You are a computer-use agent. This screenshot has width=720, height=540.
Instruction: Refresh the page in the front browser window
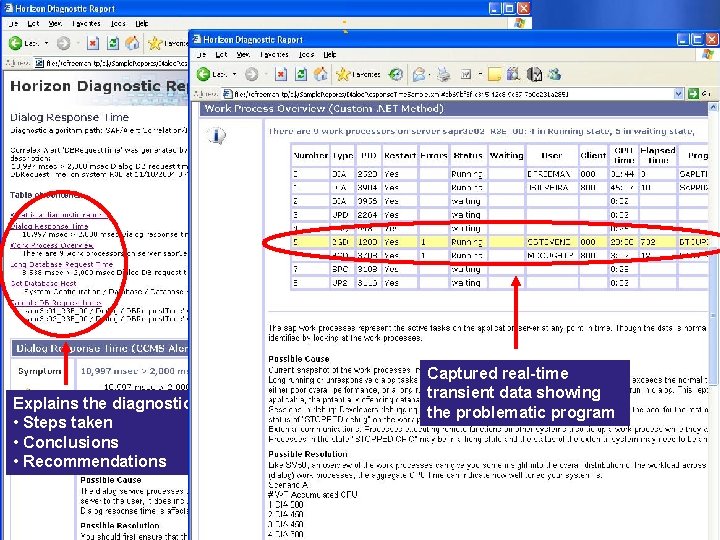point(301,74)
